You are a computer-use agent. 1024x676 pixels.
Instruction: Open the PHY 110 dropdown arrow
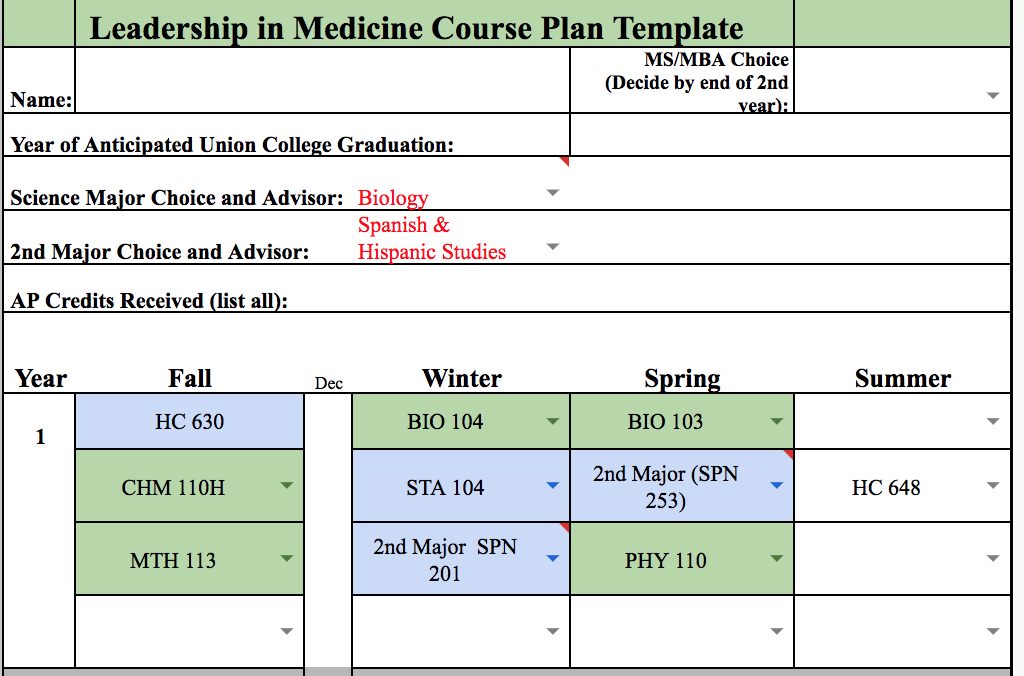(x=777, y=559)
